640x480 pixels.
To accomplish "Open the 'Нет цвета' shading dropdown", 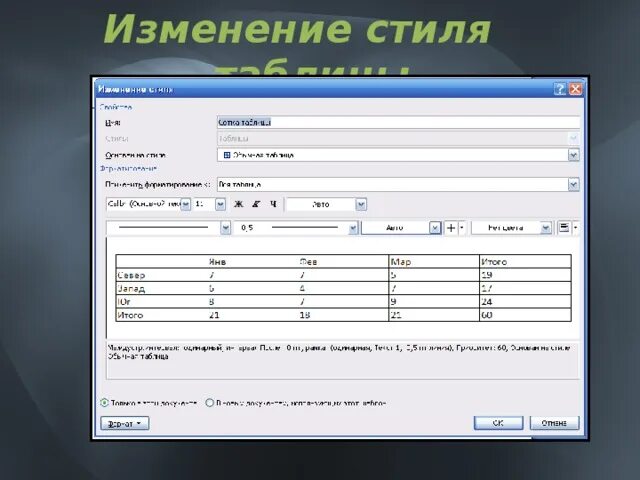I will coord(546,228).
